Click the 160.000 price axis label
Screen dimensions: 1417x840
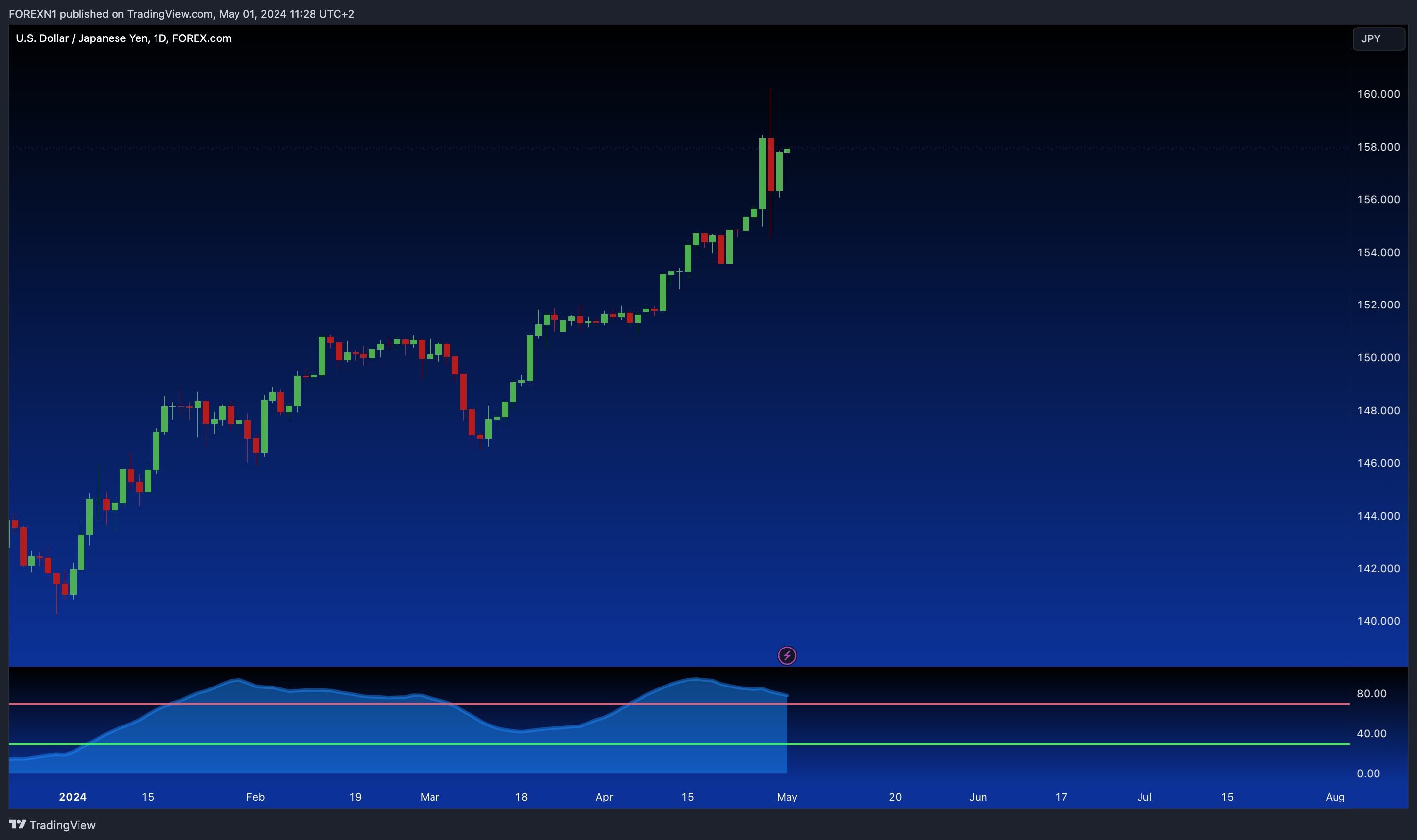click(1378, 94)
